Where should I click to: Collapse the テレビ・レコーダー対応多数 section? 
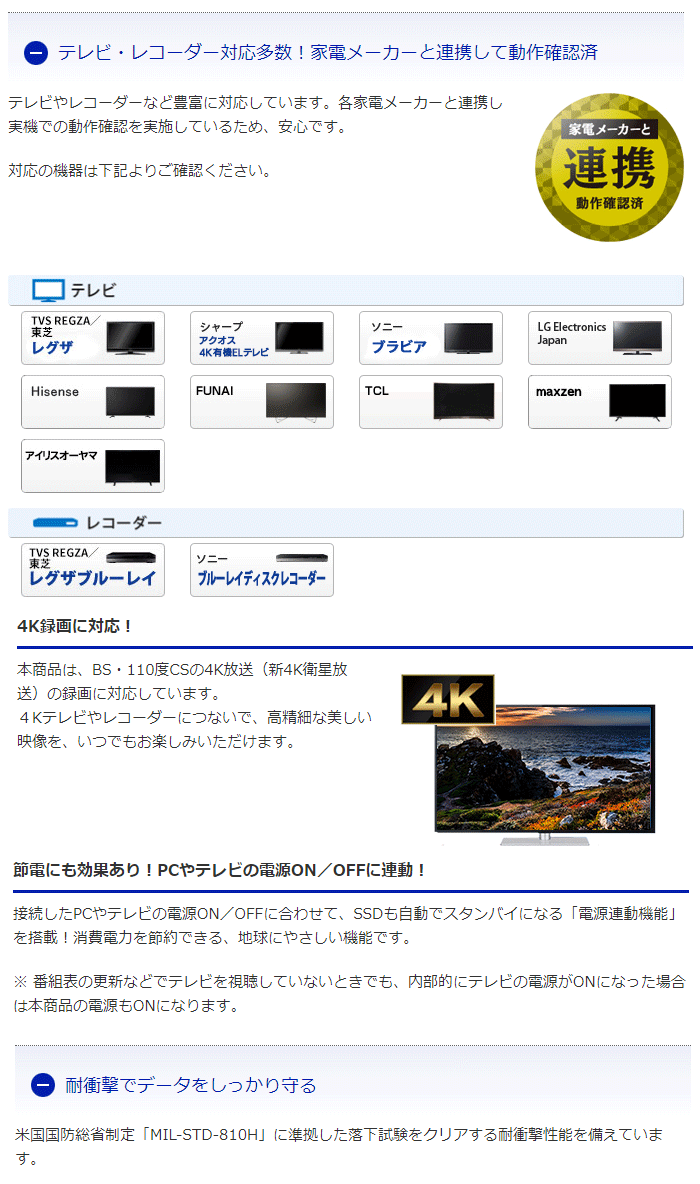[x=35, y=53]
